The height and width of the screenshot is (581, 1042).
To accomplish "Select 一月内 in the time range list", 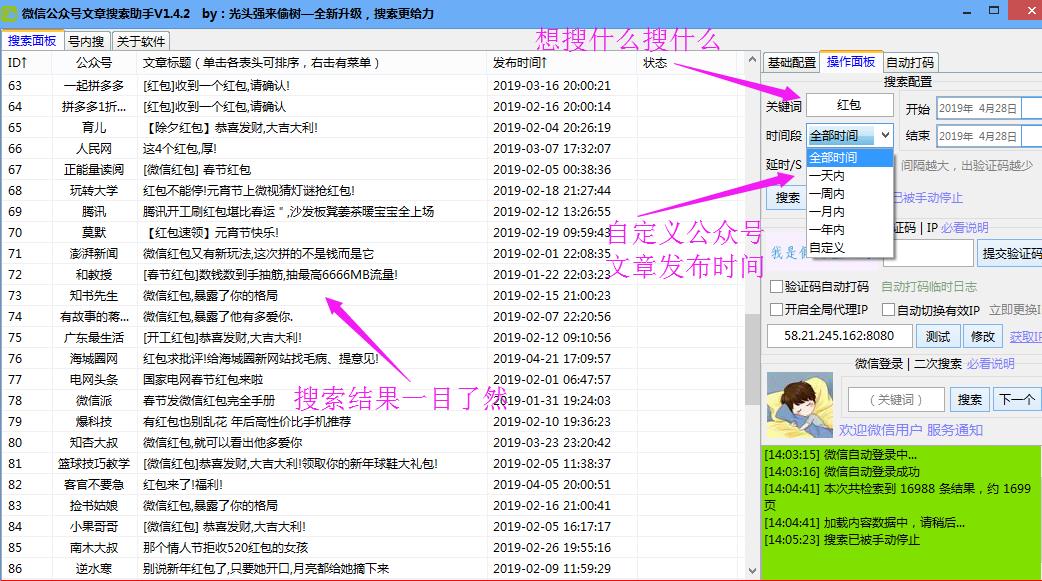I will [849, 211].
